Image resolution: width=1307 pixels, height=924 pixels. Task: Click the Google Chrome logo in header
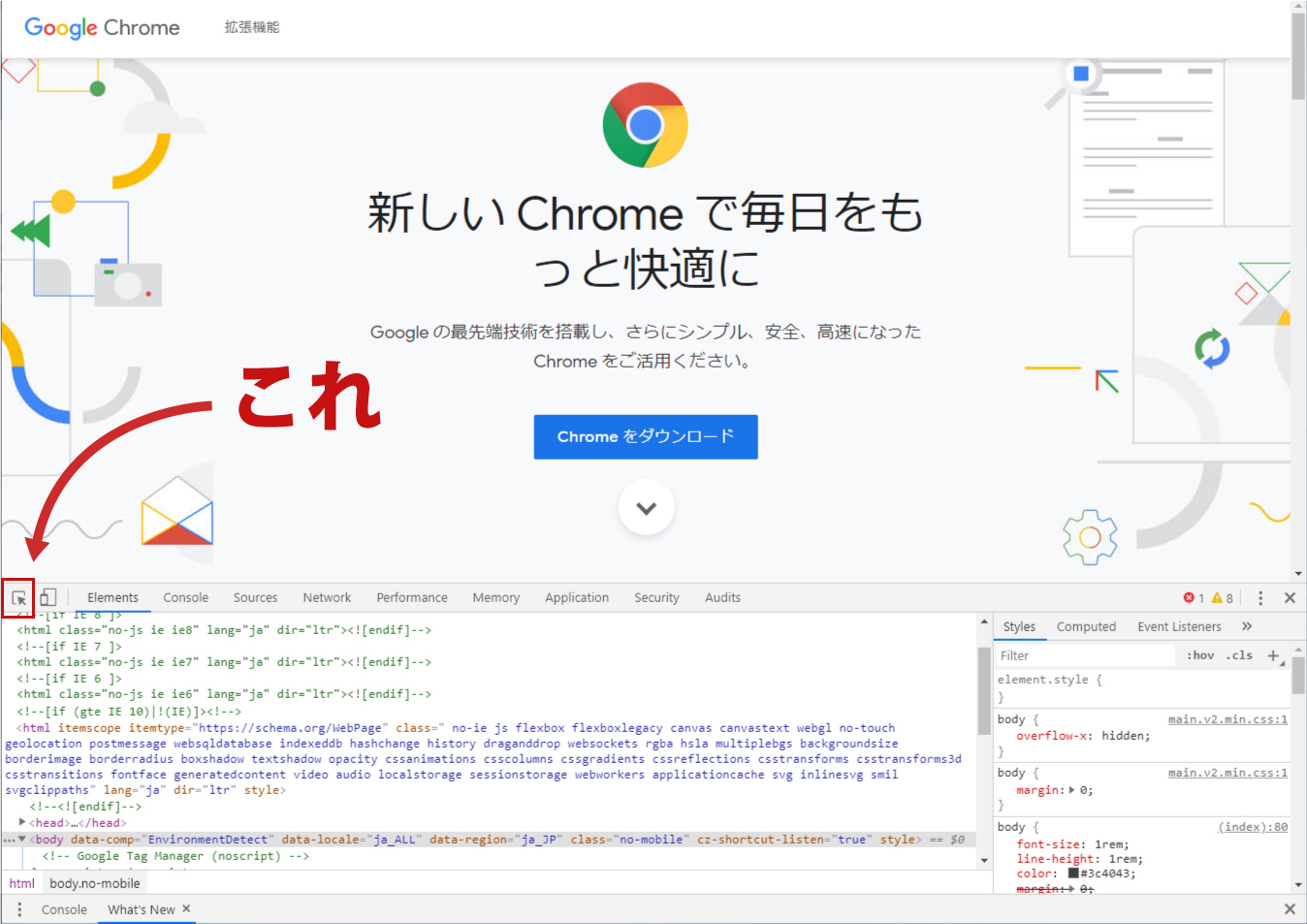[102, 28]
